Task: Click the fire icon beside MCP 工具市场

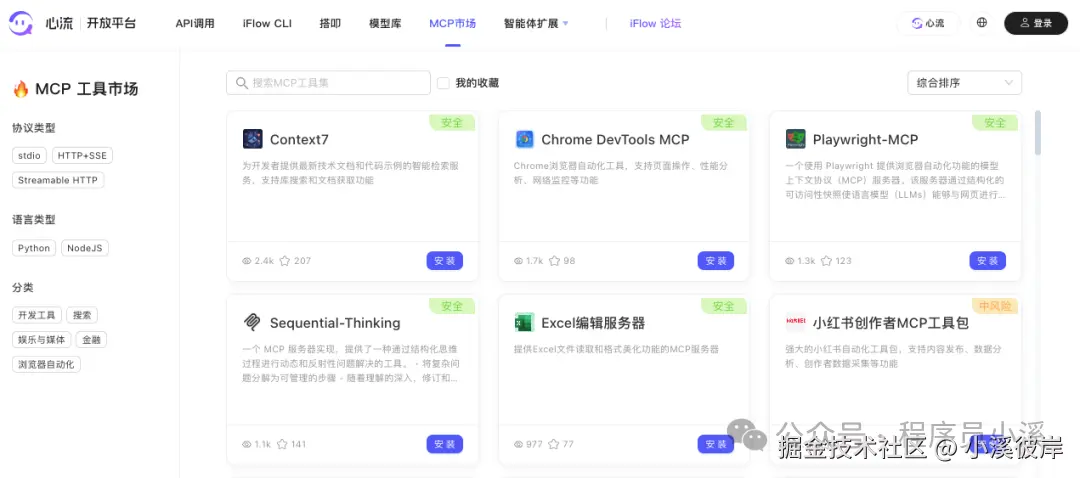Action: (x=21, y=89)
